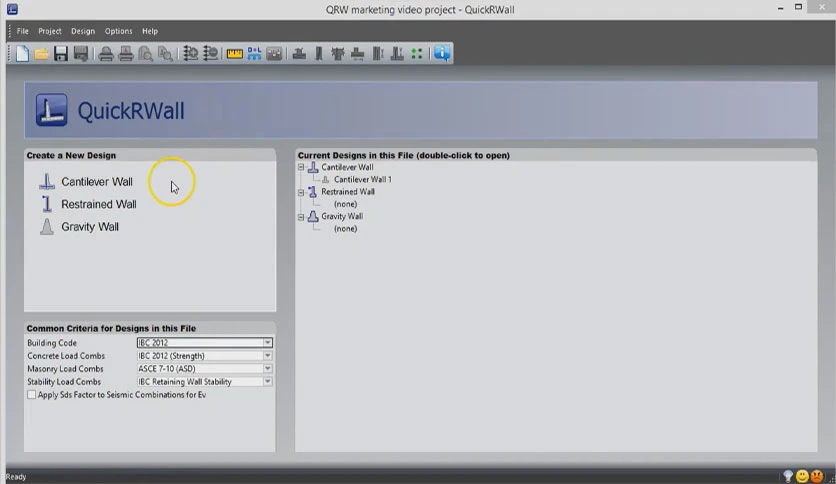Click the second magnifier preview icon
Screen dimensions: 836x484
click(x=165, y=53)
